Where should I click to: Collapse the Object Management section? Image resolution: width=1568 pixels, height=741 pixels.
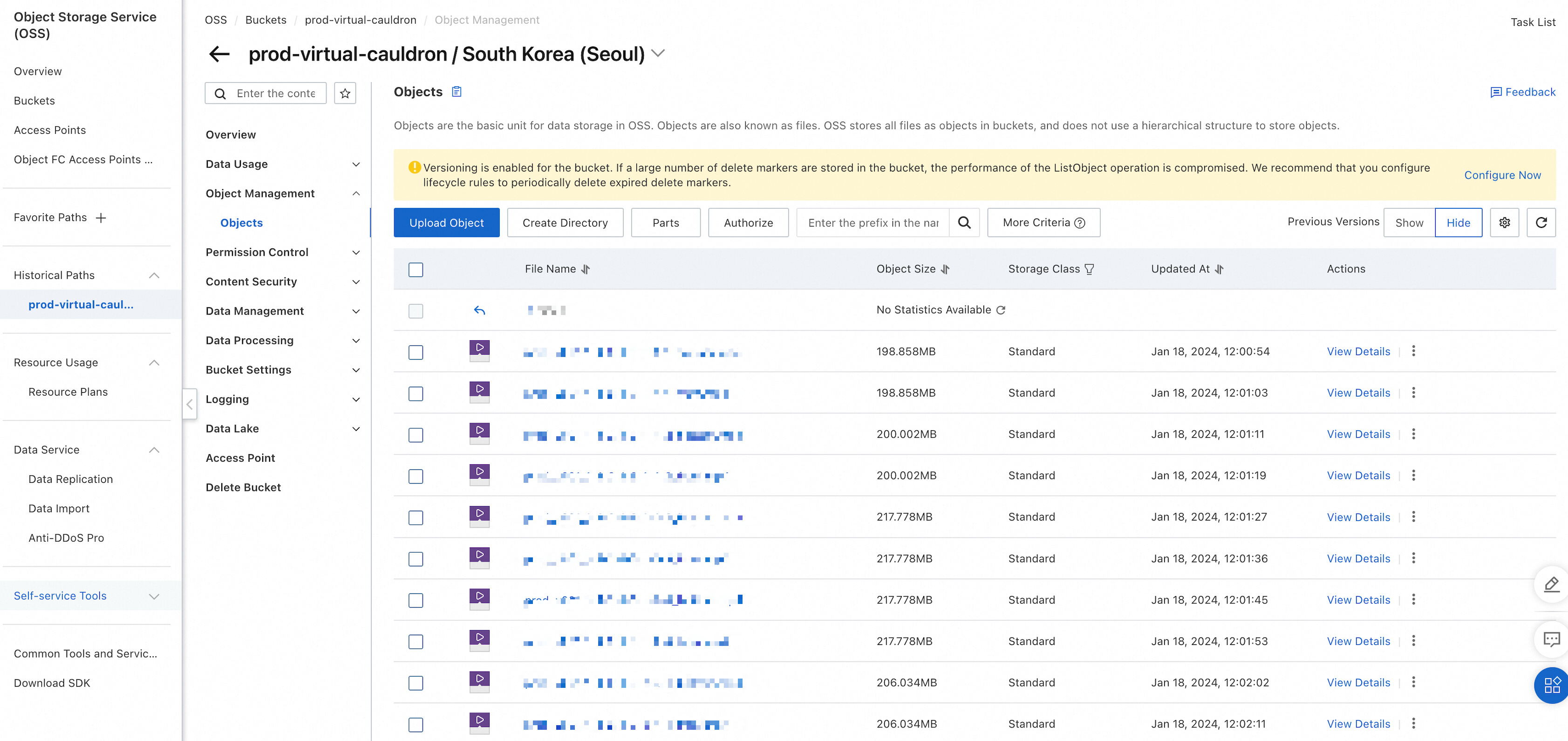[356, 193]
